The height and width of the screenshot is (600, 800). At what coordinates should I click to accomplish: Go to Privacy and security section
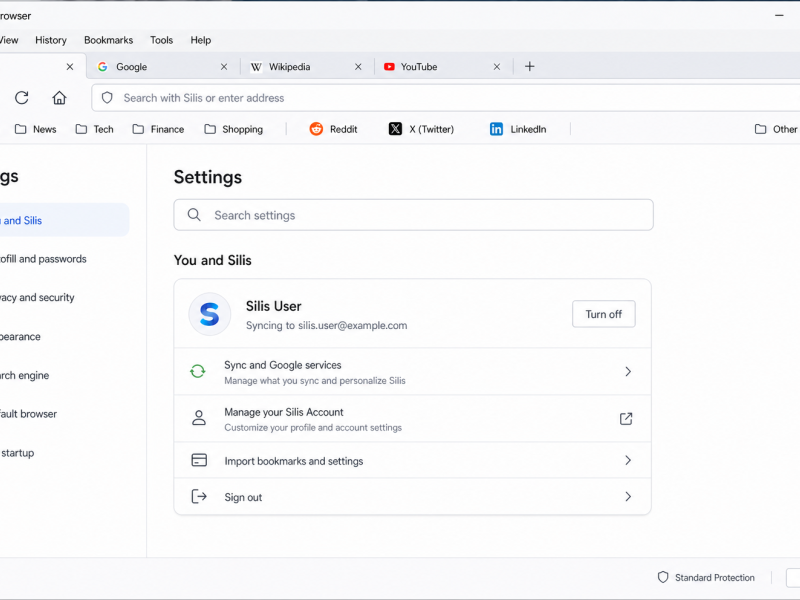pos(37,297)
